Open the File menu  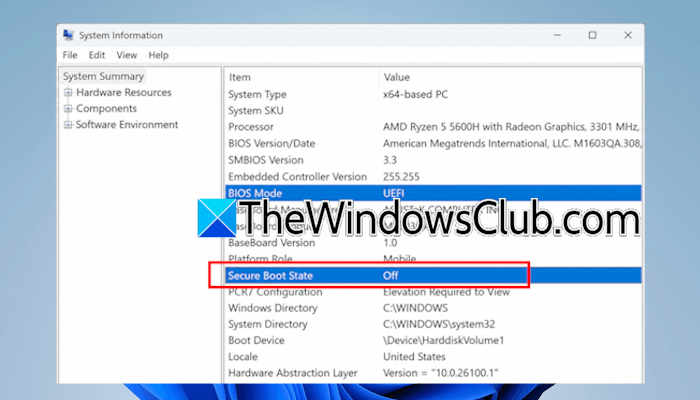click(x=70, y=55)
